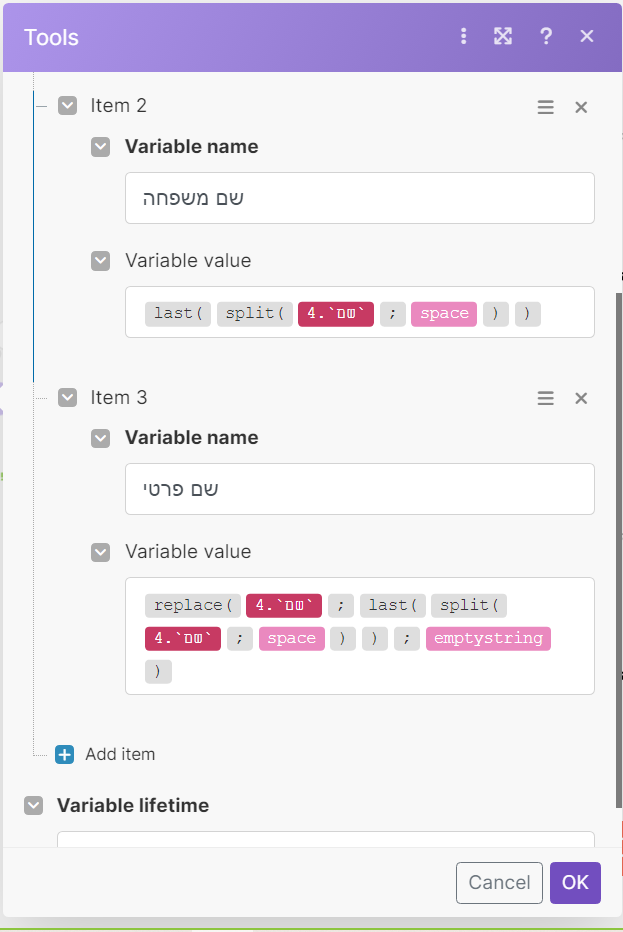Viewport: 623px width, 932px height.
Task: Click the Item 3 reorder handle icon
Action: pyautogui.click(x=546, y=398)
